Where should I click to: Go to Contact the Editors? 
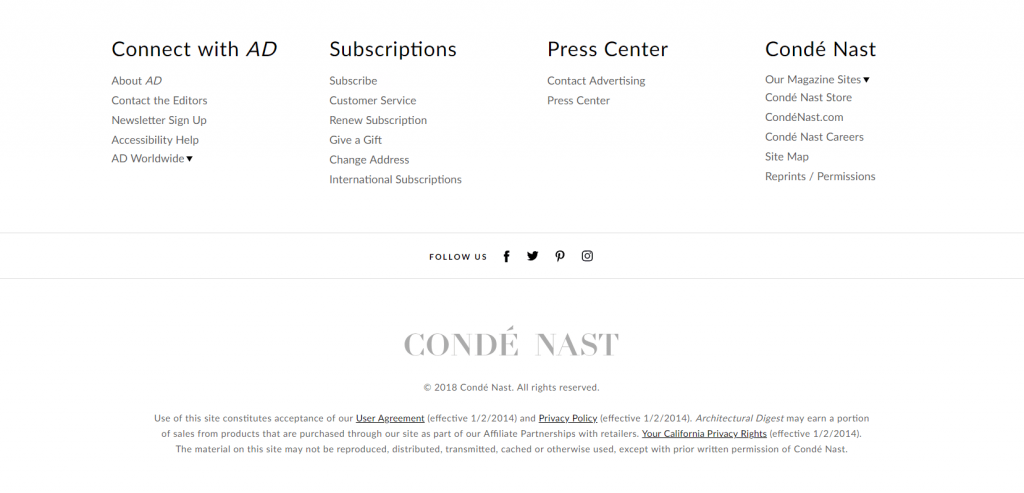[159, 101]
